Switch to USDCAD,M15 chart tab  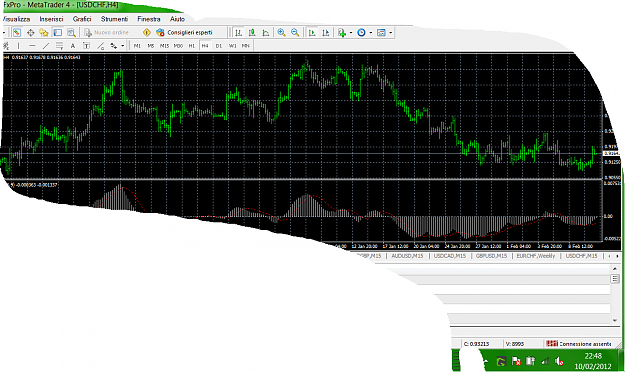click(x=450, y=256)
